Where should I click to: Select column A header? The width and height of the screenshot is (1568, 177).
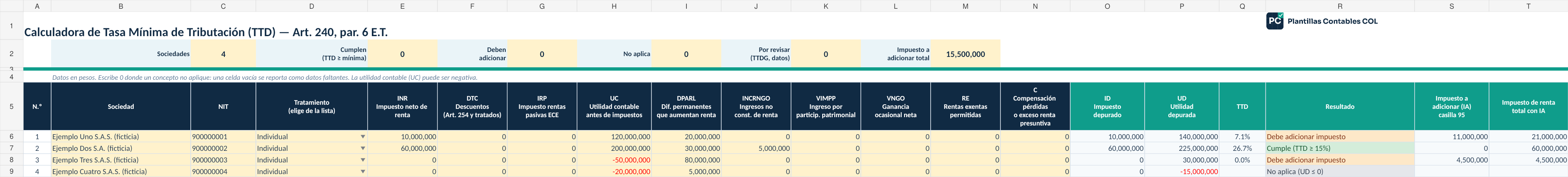pos(37,6)
